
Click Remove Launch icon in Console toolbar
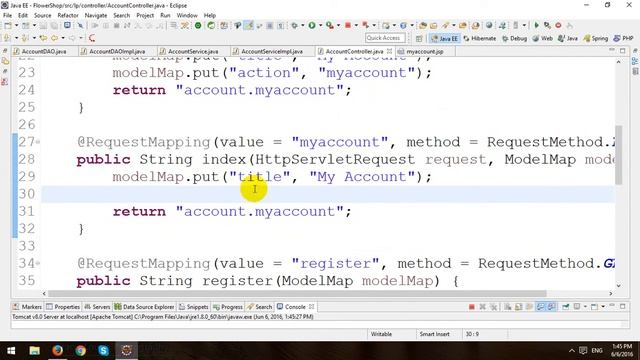click(482, 307)
